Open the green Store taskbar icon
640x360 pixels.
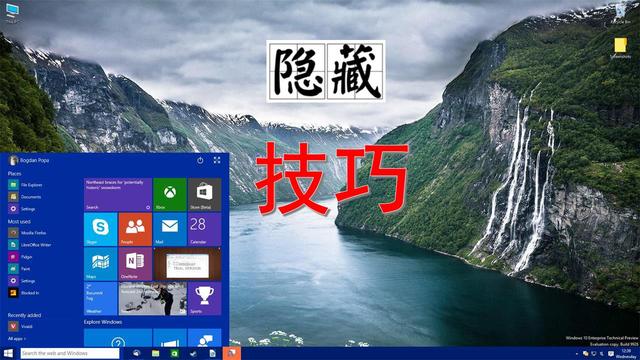click(174, 353)
